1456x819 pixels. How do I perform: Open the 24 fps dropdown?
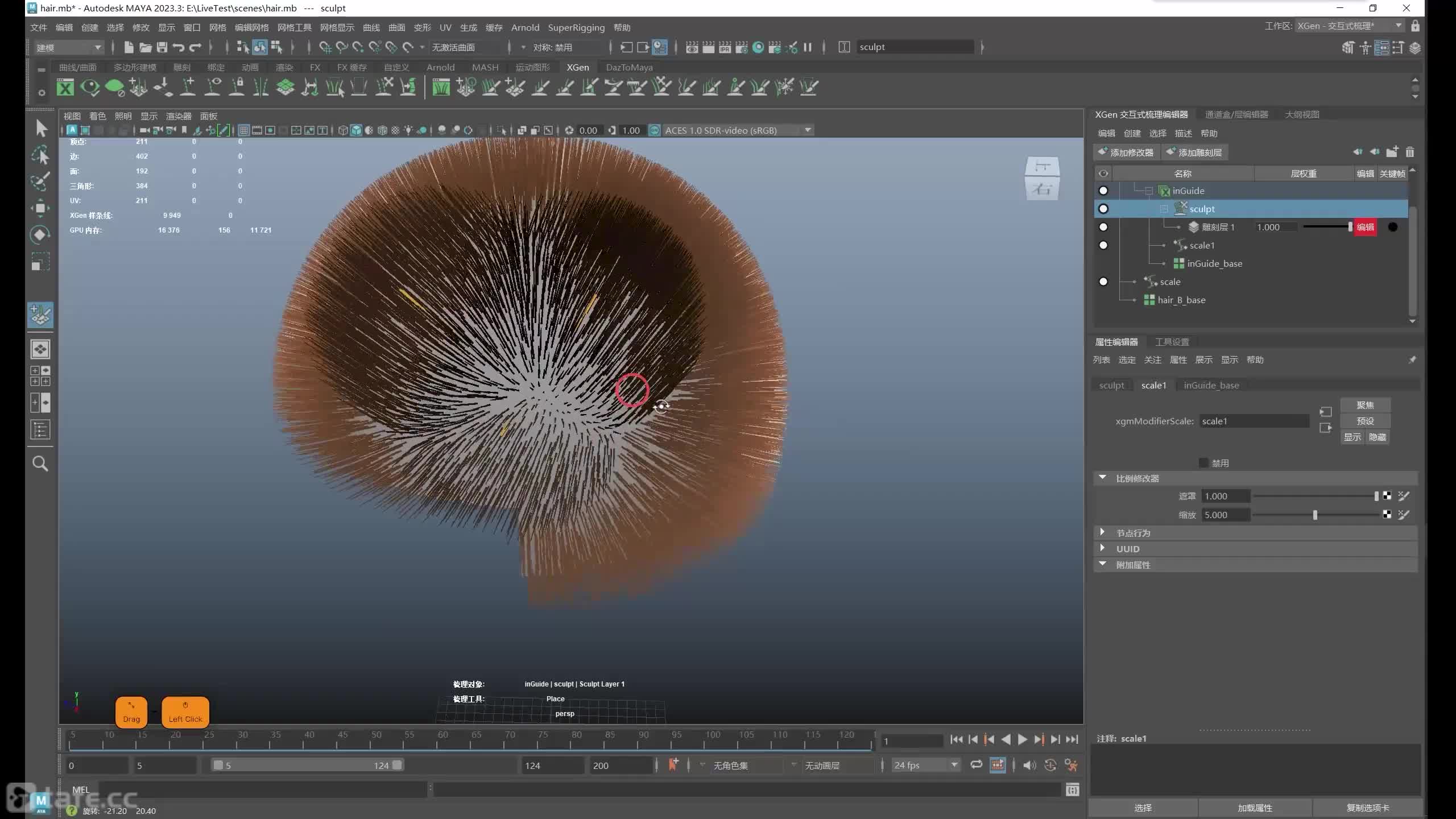(926, 765)
